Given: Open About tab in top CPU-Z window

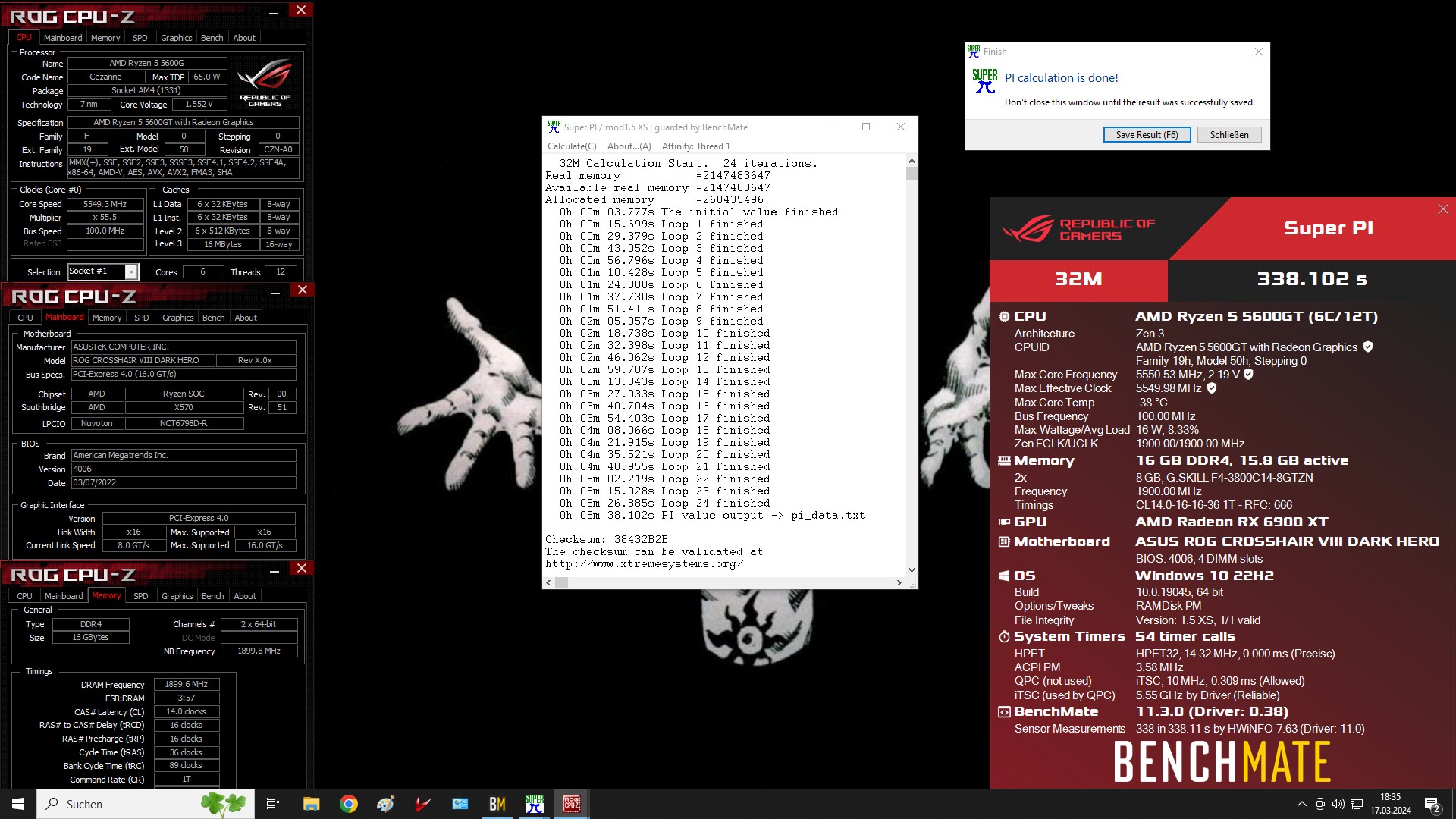Looking at the screenshot, I should coord(244,38).
